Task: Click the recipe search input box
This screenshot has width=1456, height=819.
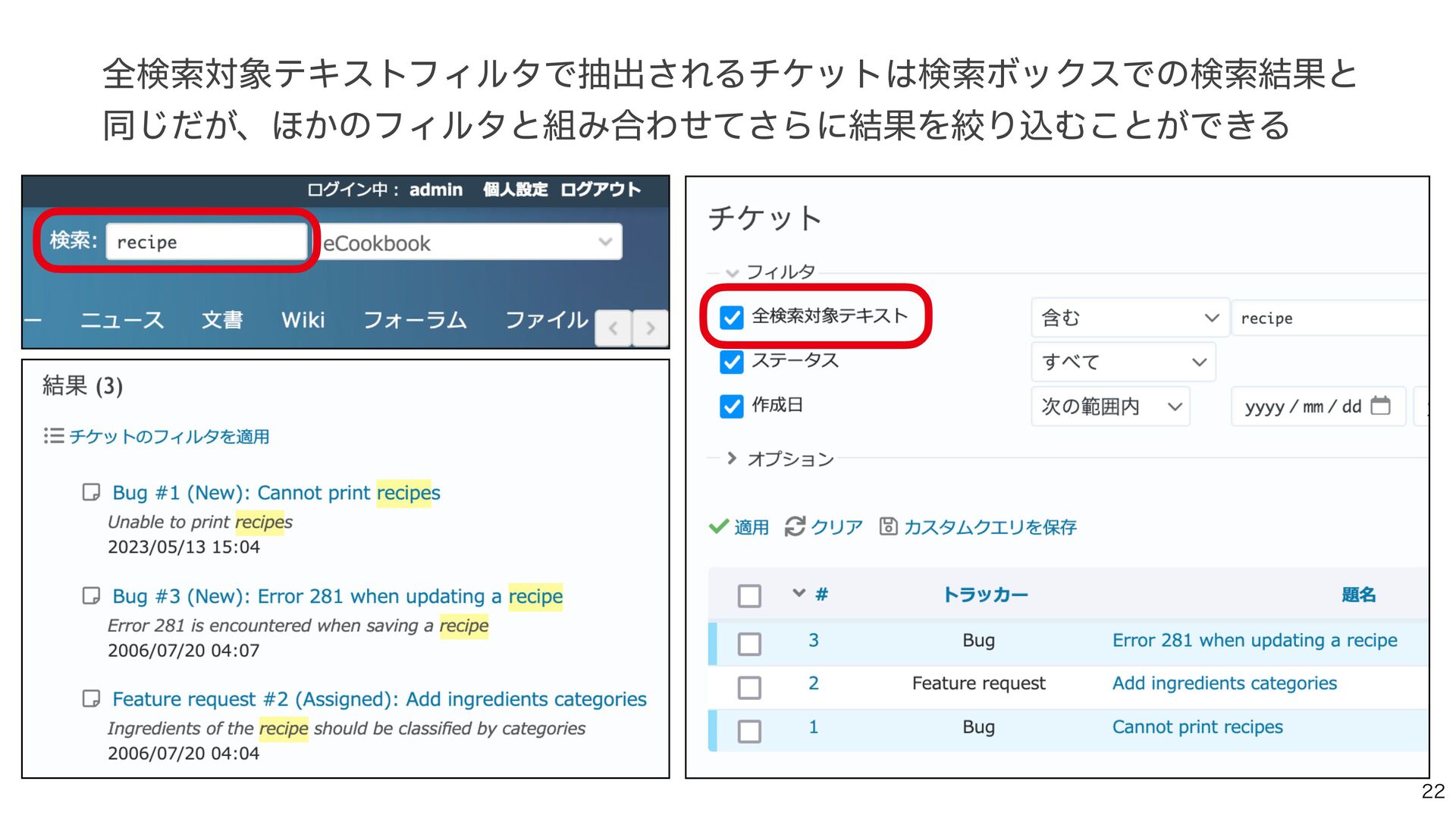Action: point(206,242)
